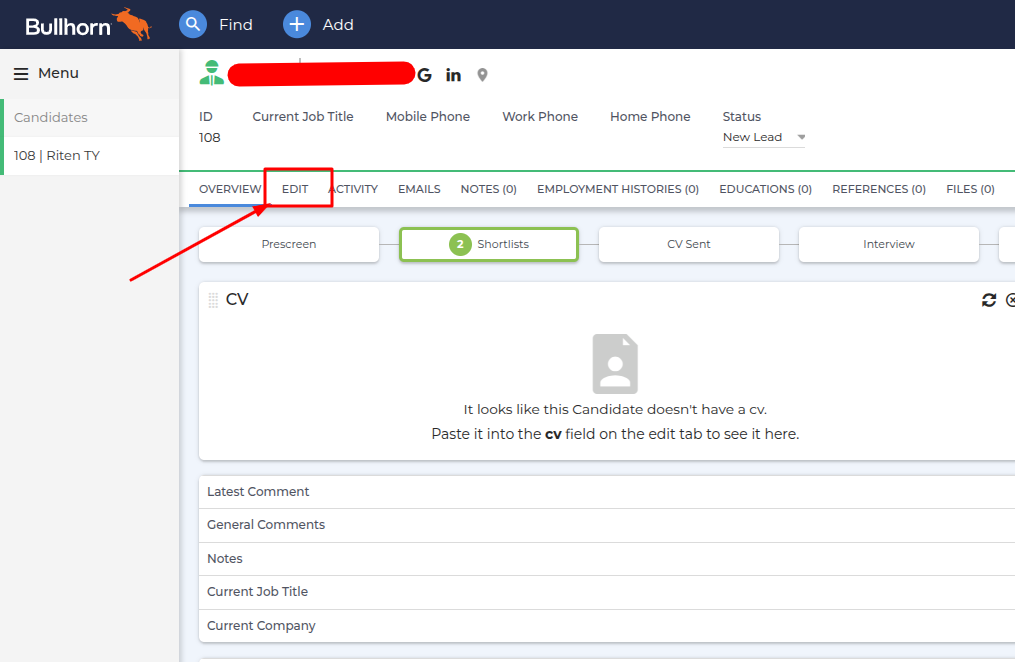Select the NOTES (0) tab
The image size is (1015, 662).
(488, 188)
